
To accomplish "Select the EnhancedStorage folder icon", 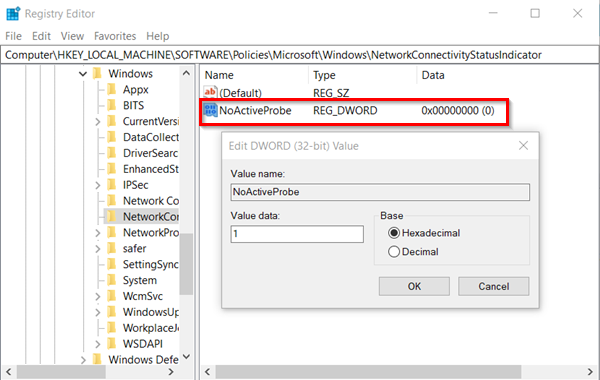I will click(x=112, y=169).
